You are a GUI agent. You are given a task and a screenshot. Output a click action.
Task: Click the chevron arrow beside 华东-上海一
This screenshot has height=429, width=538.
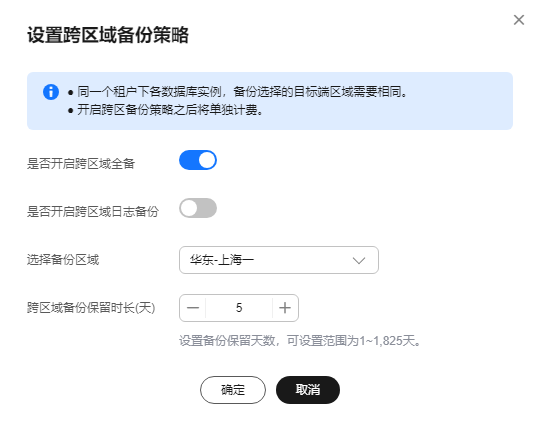point(359,260)
